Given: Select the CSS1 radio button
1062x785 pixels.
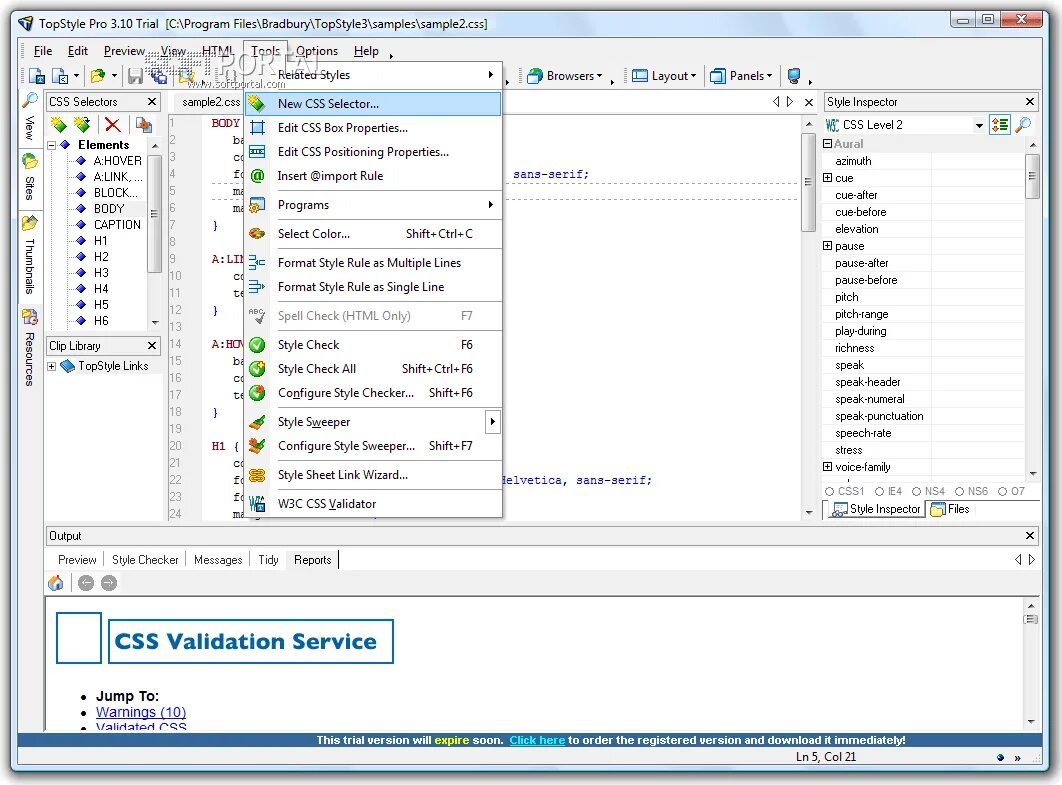Looking at the screenshot, I should 829,492.
